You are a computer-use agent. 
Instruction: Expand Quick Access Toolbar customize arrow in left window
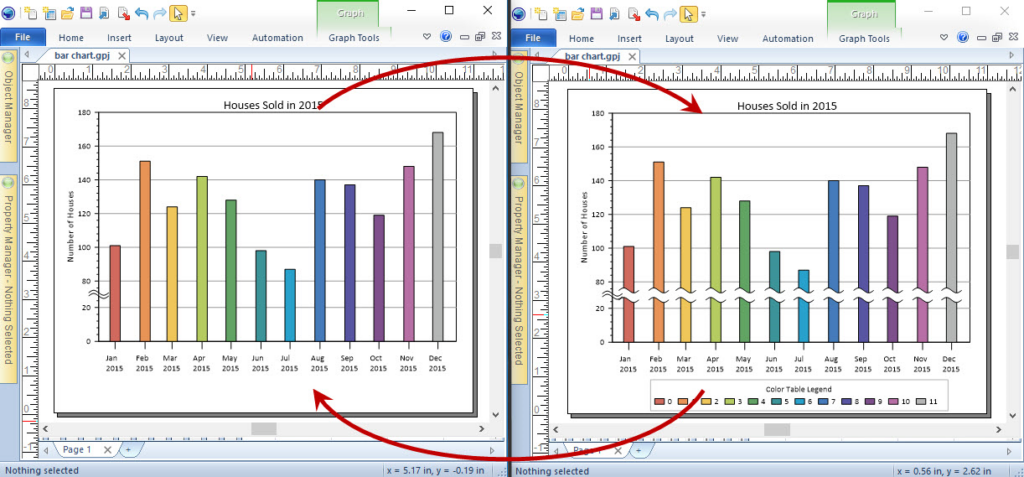193,14
